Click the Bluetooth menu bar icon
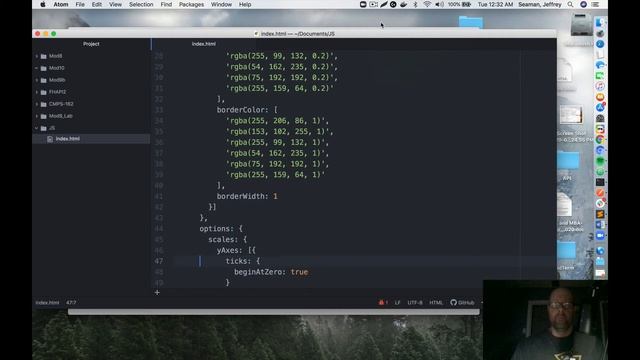Screen dimensions: 640x360 pyautogui.click(x=415, y=4)
